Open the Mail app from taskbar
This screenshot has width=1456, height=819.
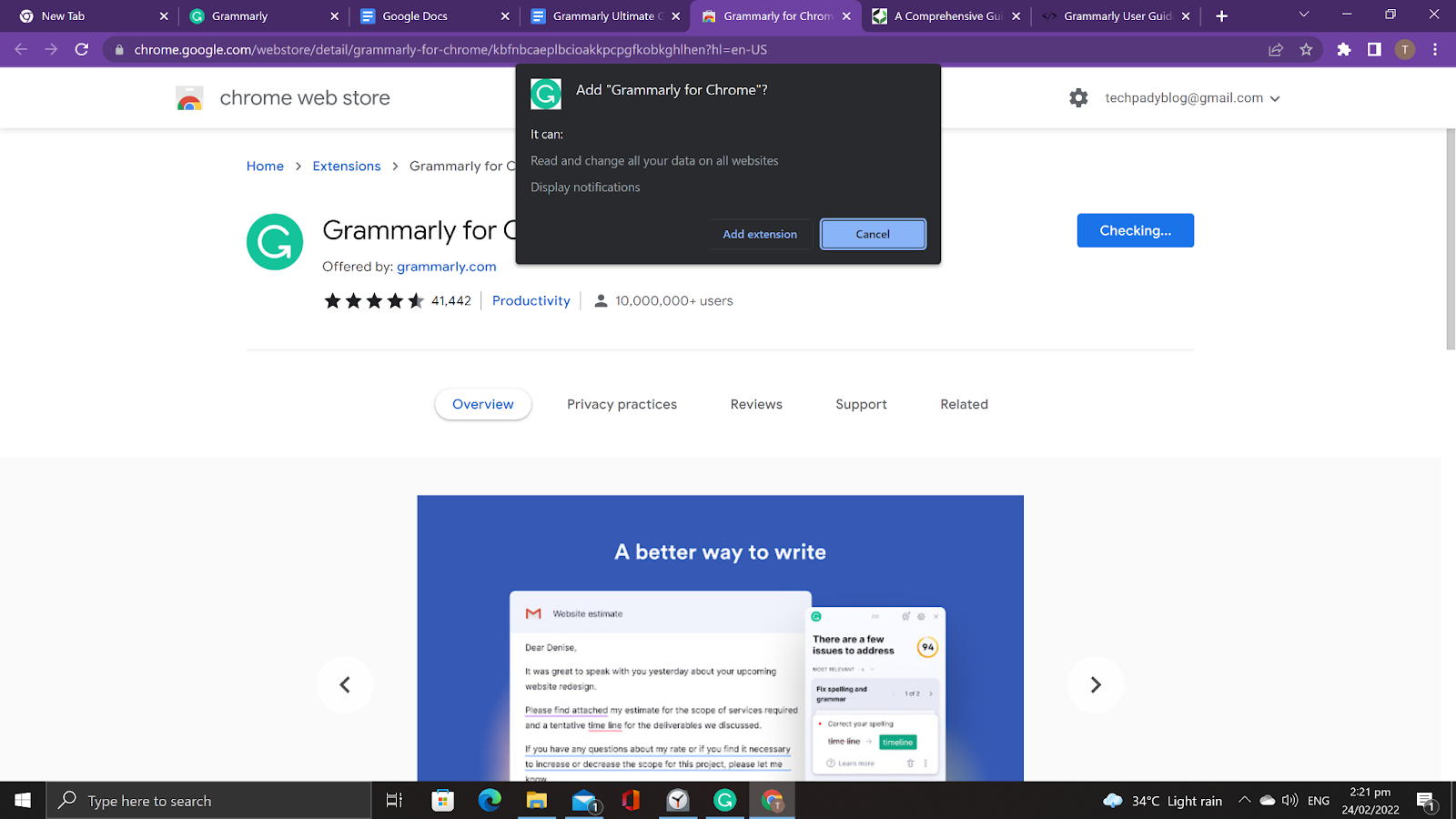coord(584,801)
